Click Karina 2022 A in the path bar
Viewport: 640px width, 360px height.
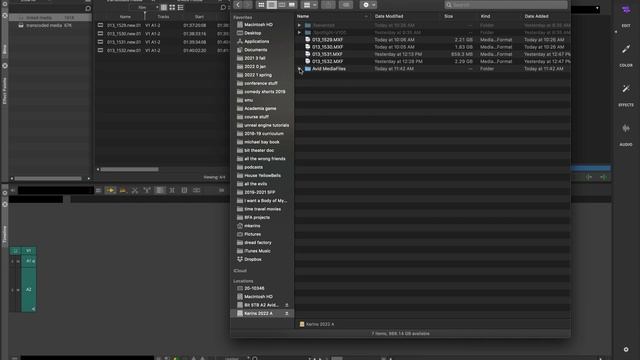317,324
